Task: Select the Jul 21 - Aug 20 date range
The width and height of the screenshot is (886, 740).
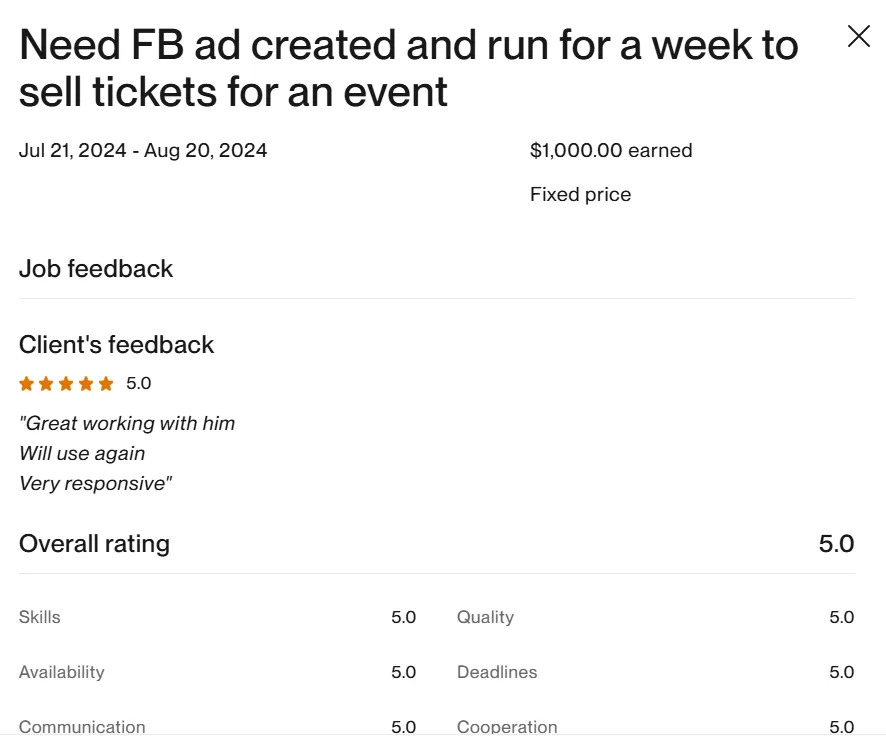Action: coord(143,150)
